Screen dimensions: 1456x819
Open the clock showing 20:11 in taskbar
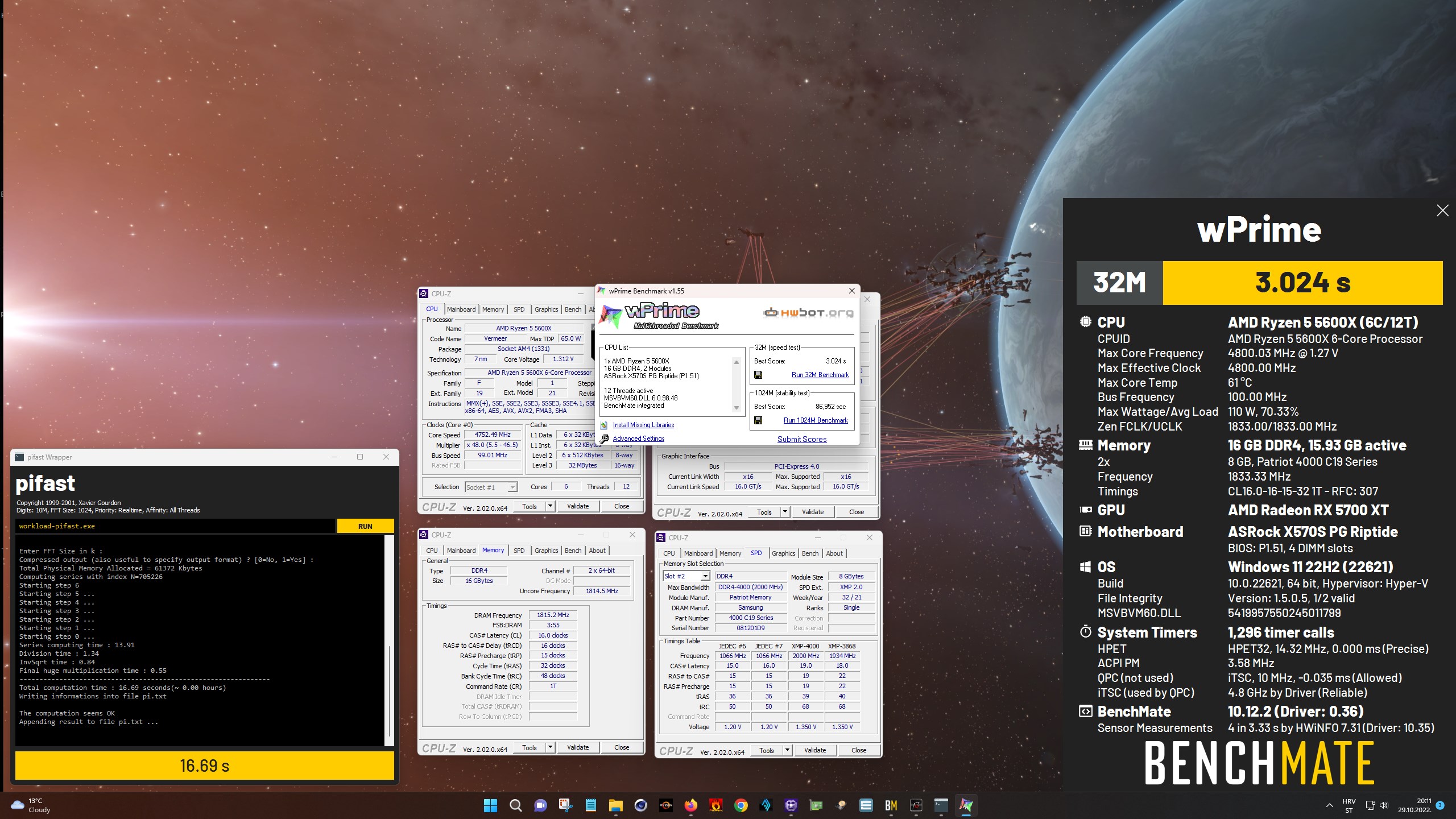tap(1414, 805)
